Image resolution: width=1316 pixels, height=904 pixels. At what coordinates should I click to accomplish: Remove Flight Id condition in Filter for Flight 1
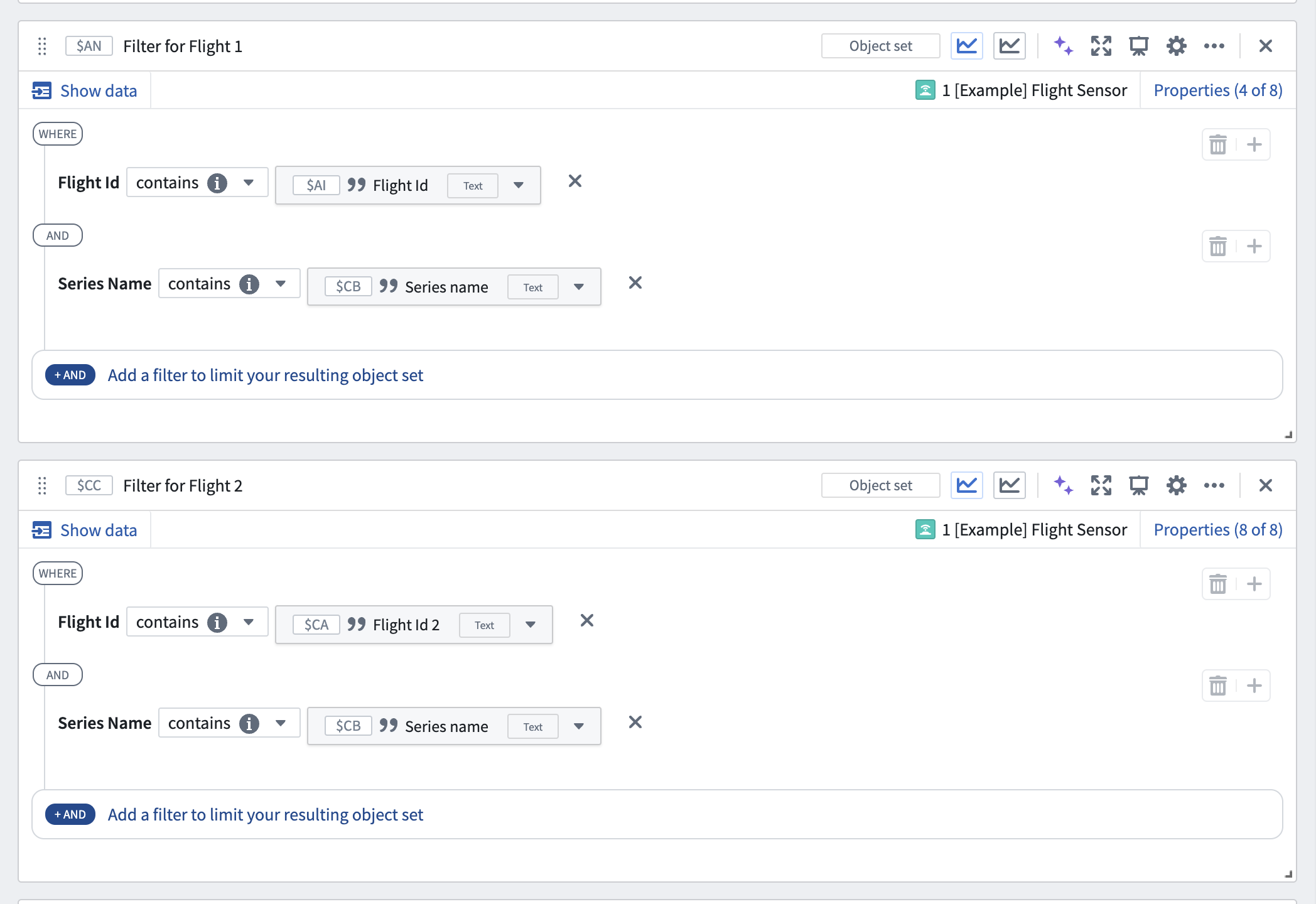(575, 181)
